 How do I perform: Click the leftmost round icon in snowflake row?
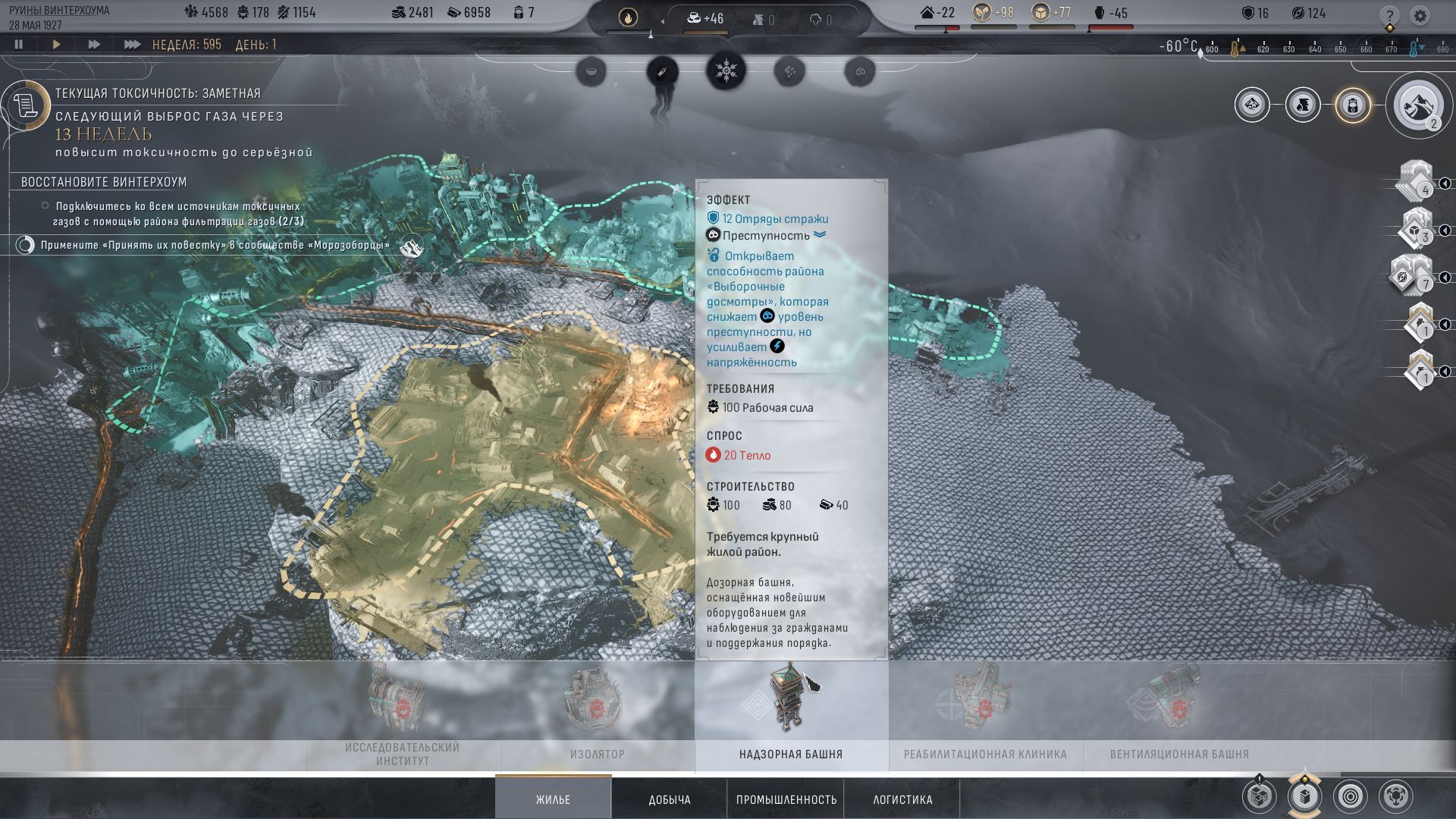pos(591,72)
